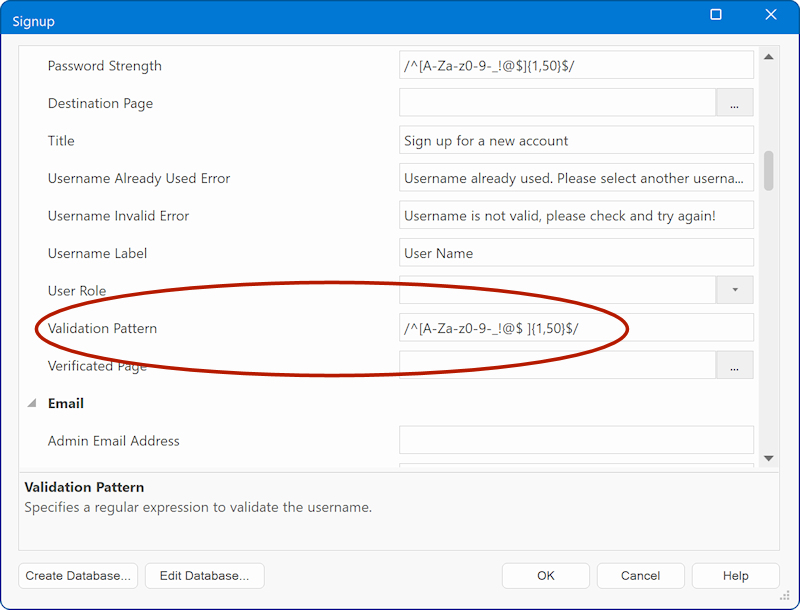This screenshot has height=610, width=800.
Task: Maximize the Signup dialog window
Action: click(x=716, y=15)
